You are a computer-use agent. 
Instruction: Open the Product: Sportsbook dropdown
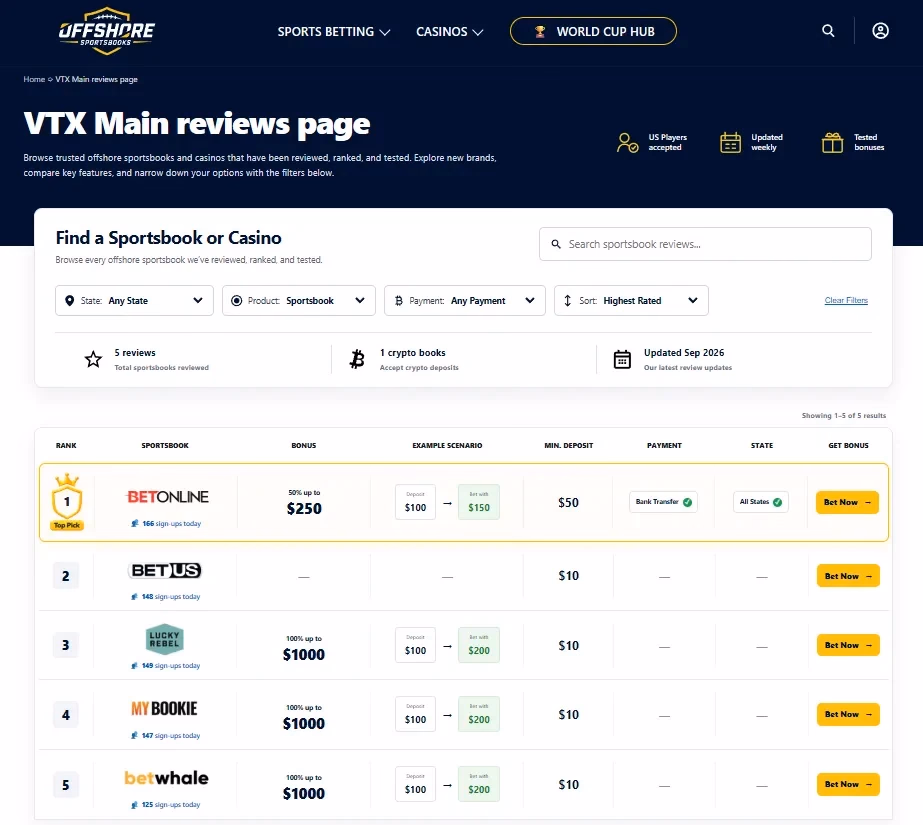point(298,301)
